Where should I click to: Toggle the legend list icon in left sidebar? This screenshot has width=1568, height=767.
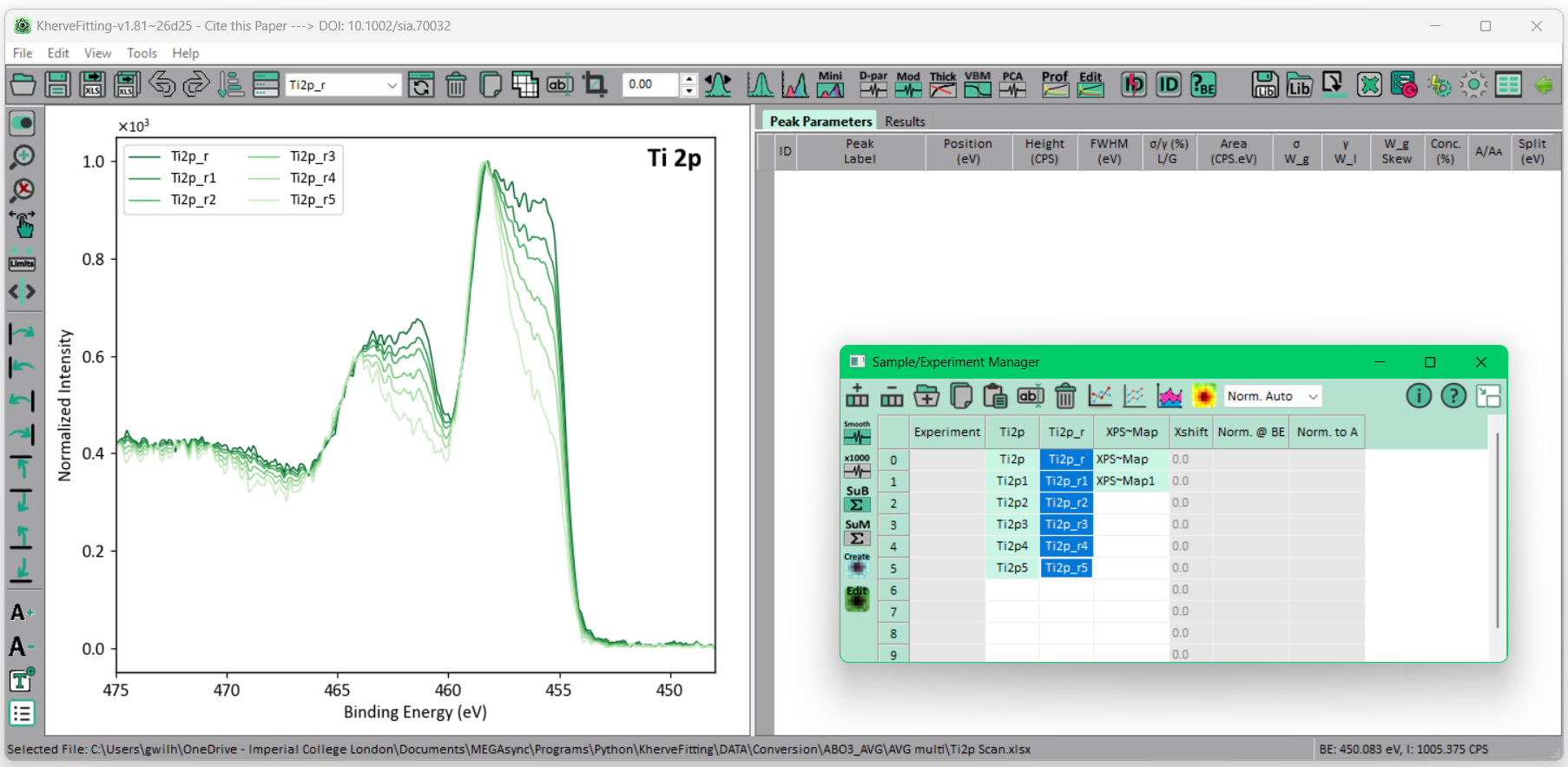(23, 714)
